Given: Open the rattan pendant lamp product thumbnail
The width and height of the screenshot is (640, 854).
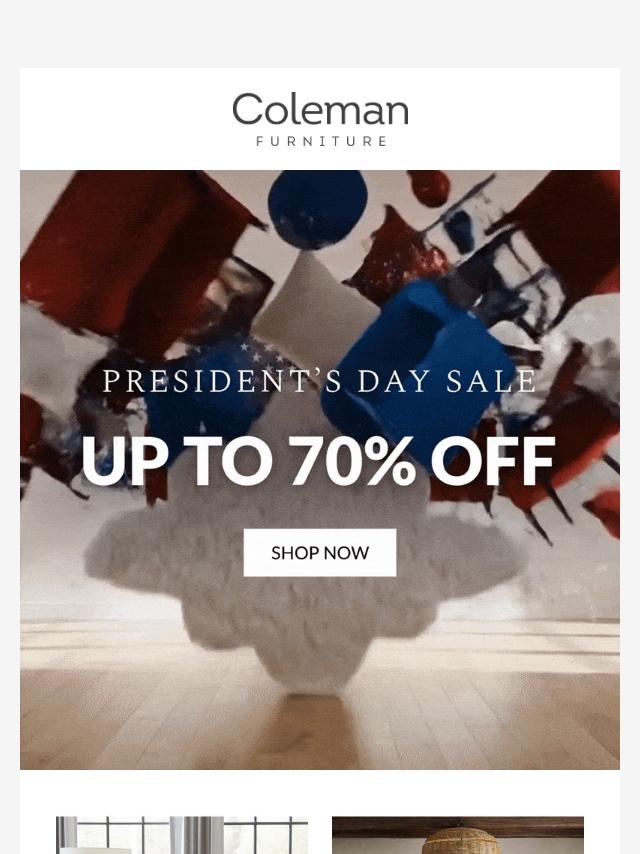Looking at the screenshot, I should pos(458,835).
